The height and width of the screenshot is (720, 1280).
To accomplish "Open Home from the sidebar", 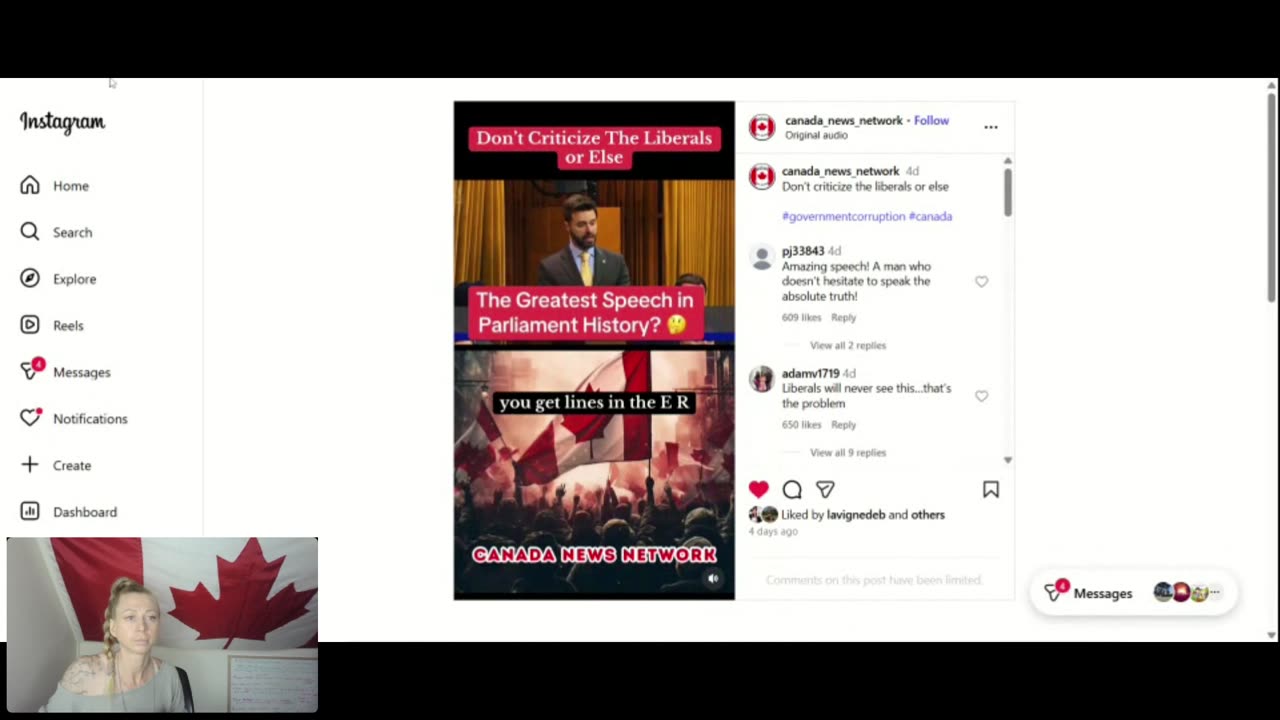I will 70,186.
